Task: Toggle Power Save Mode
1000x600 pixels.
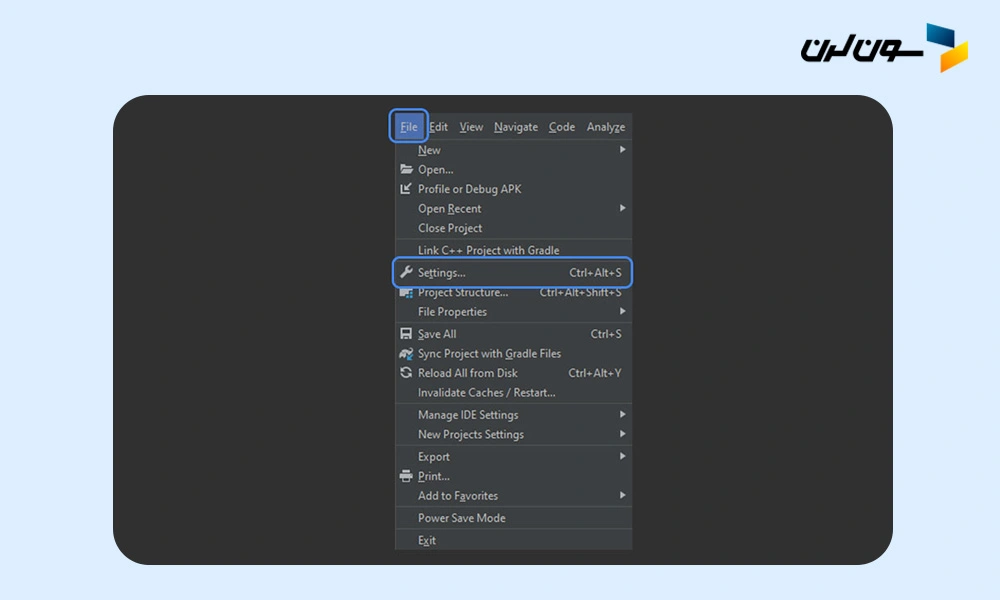Action: click(x=461, y=518)
